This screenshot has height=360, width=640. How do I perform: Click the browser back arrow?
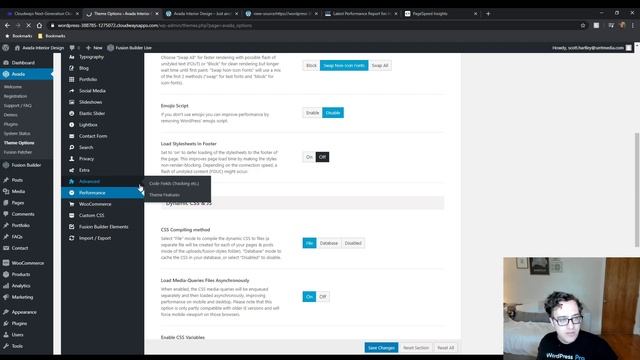click(7, 25)
